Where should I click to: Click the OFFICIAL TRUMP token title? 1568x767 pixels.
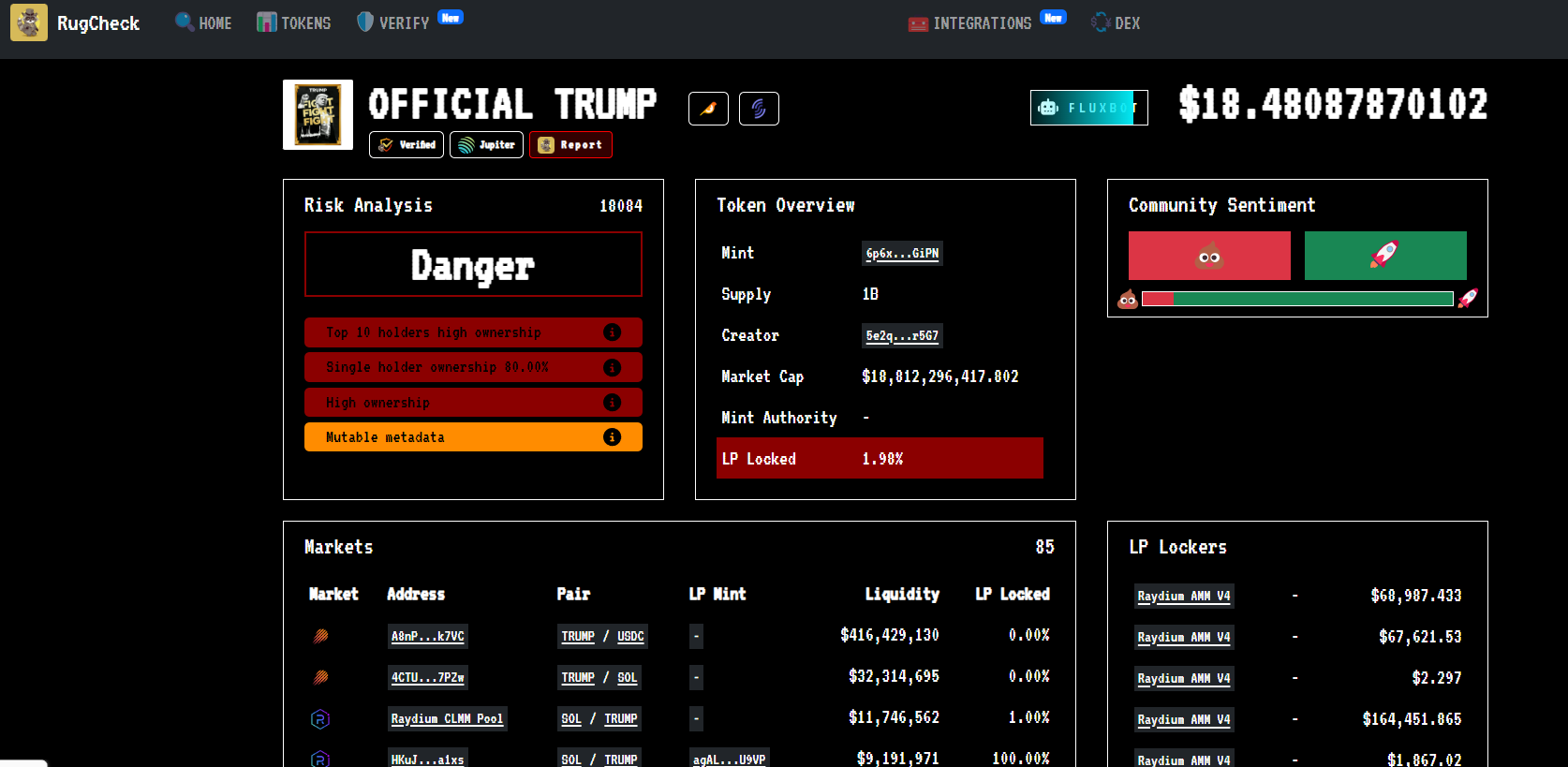coord(512,104)
